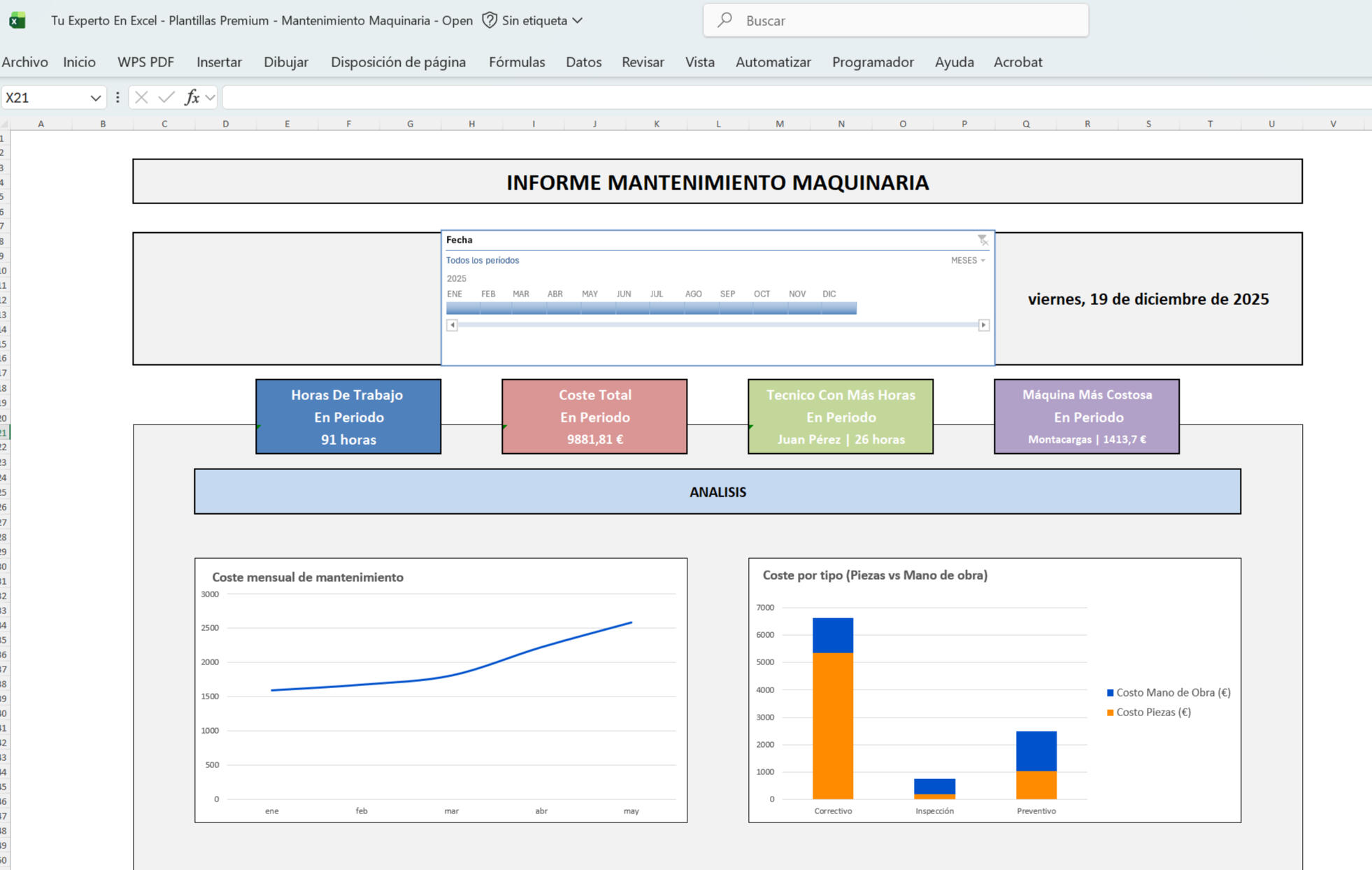Image resolution: width=1372 pixels, height=870 pixels.
Task: Open the Name Box dropdown arrow
Action: coord(97,97)
